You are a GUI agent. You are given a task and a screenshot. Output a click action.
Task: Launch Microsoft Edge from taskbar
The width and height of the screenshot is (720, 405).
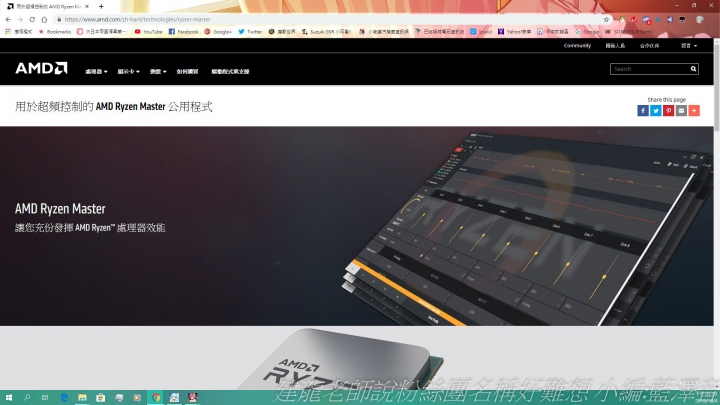click(x=64, y=398)
